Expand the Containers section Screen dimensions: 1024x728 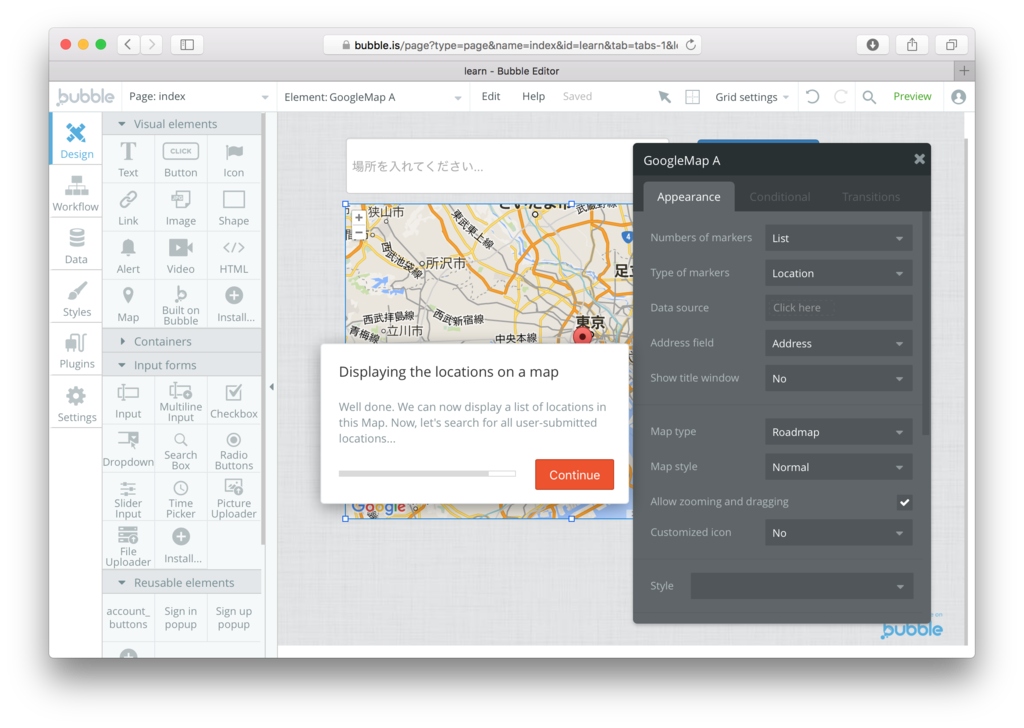tap(182, 341)
